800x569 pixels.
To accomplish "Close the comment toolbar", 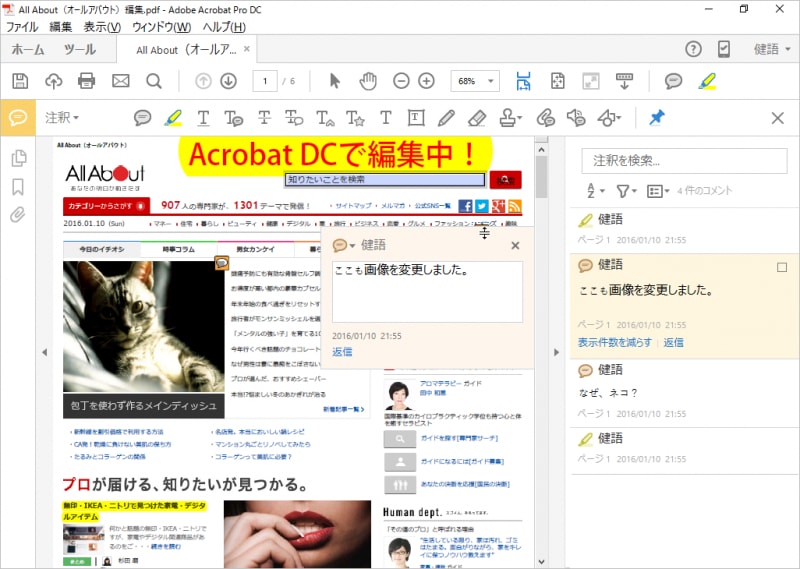I will pyautogui.click(x=778, y=118).
